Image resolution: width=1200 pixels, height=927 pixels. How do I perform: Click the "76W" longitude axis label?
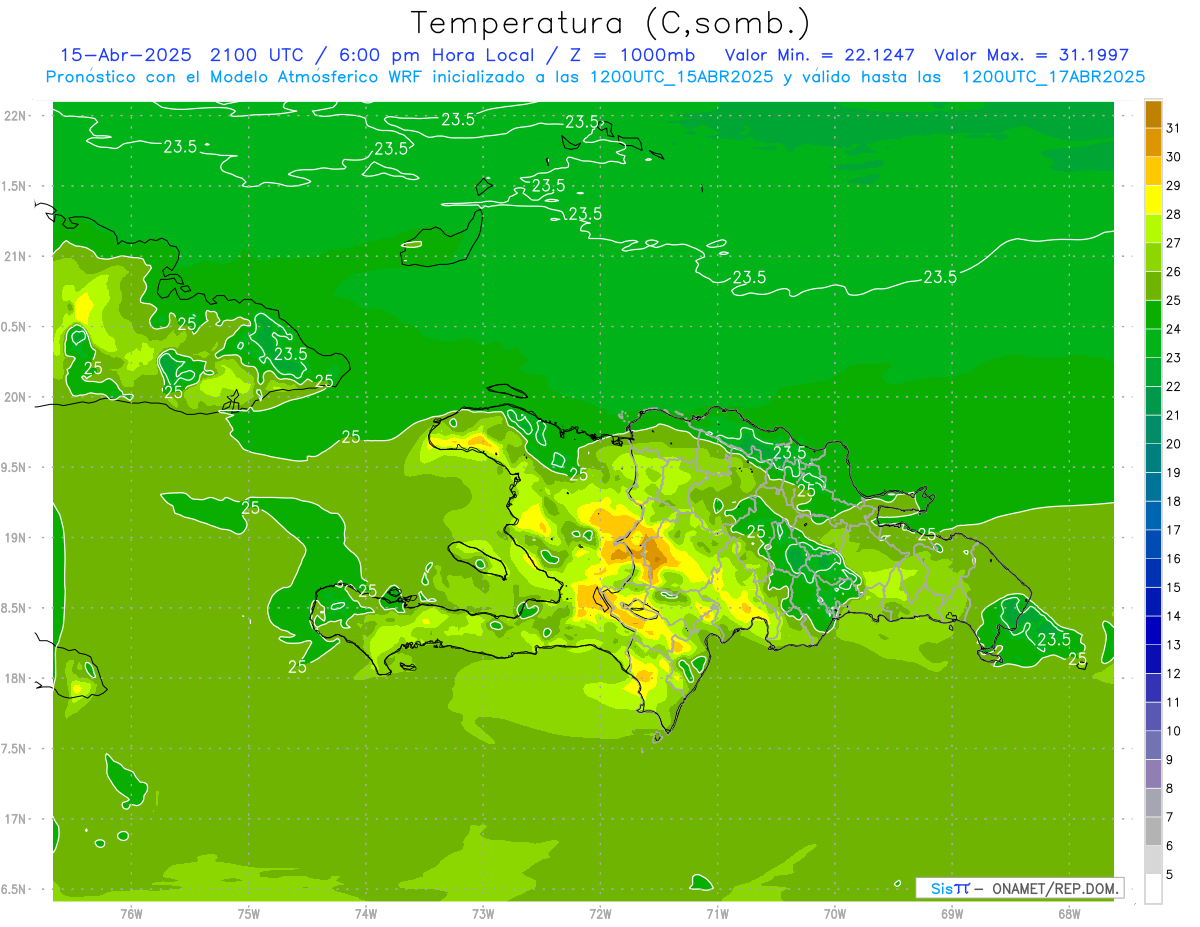[x=131, y=914]
